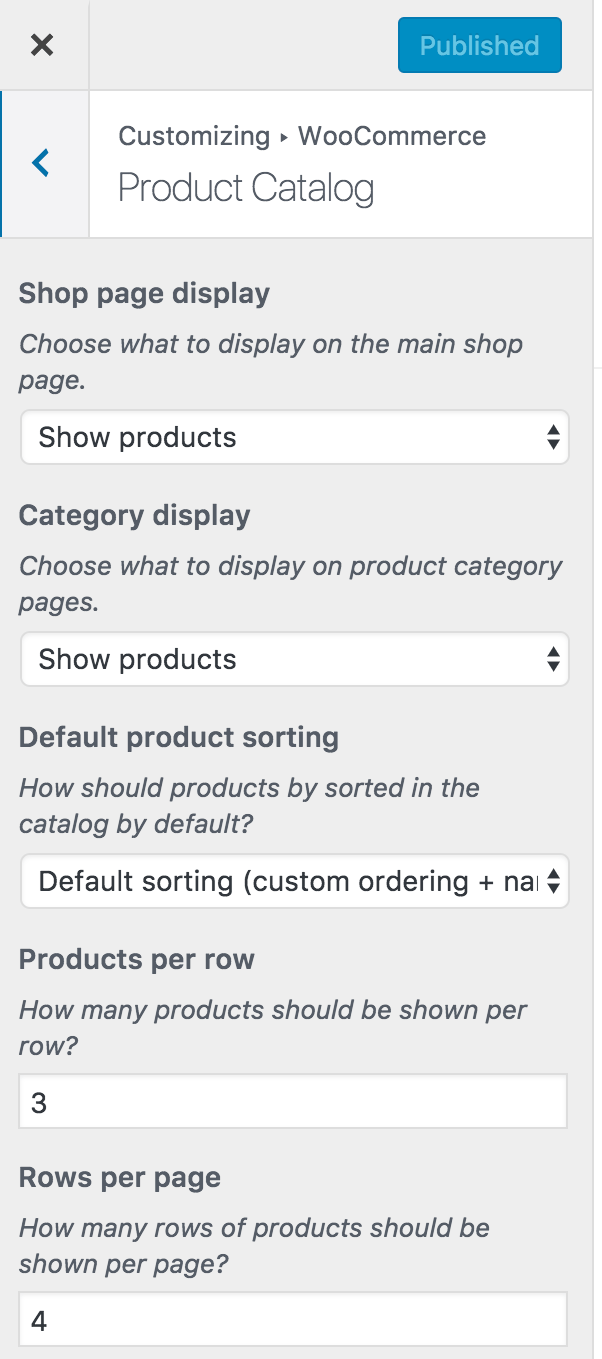This screenshot has width=602, height=1359.
Task: Click the Rows per page label
Action: pyautogui.click(x=119, y=1178)
